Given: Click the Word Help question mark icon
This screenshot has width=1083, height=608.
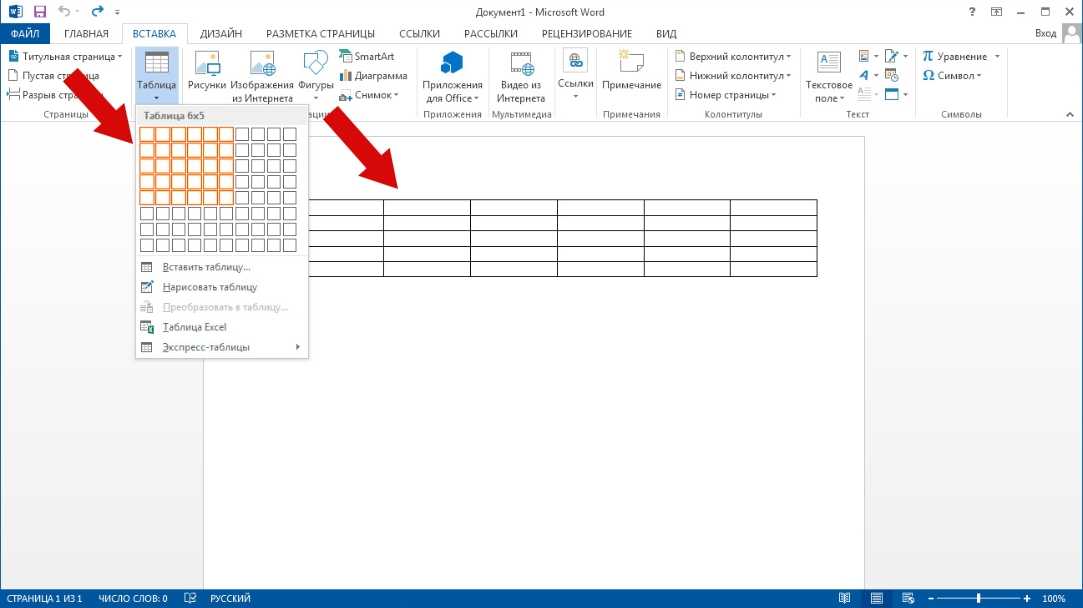Looking at the screenshot, I should click(x=972, y=12).
